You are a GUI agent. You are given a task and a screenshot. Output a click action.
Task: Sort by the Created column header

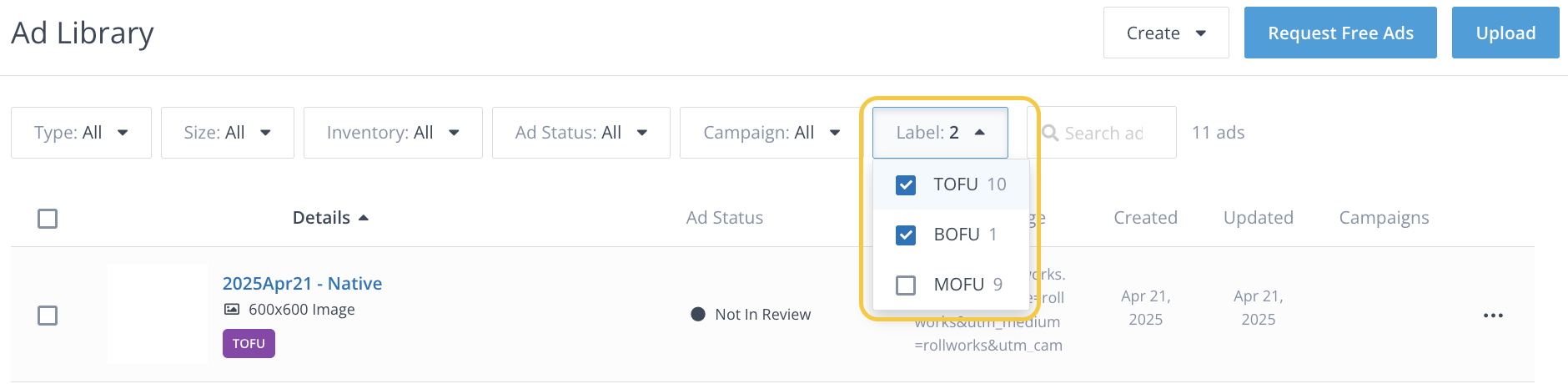tap(1145, 218)
